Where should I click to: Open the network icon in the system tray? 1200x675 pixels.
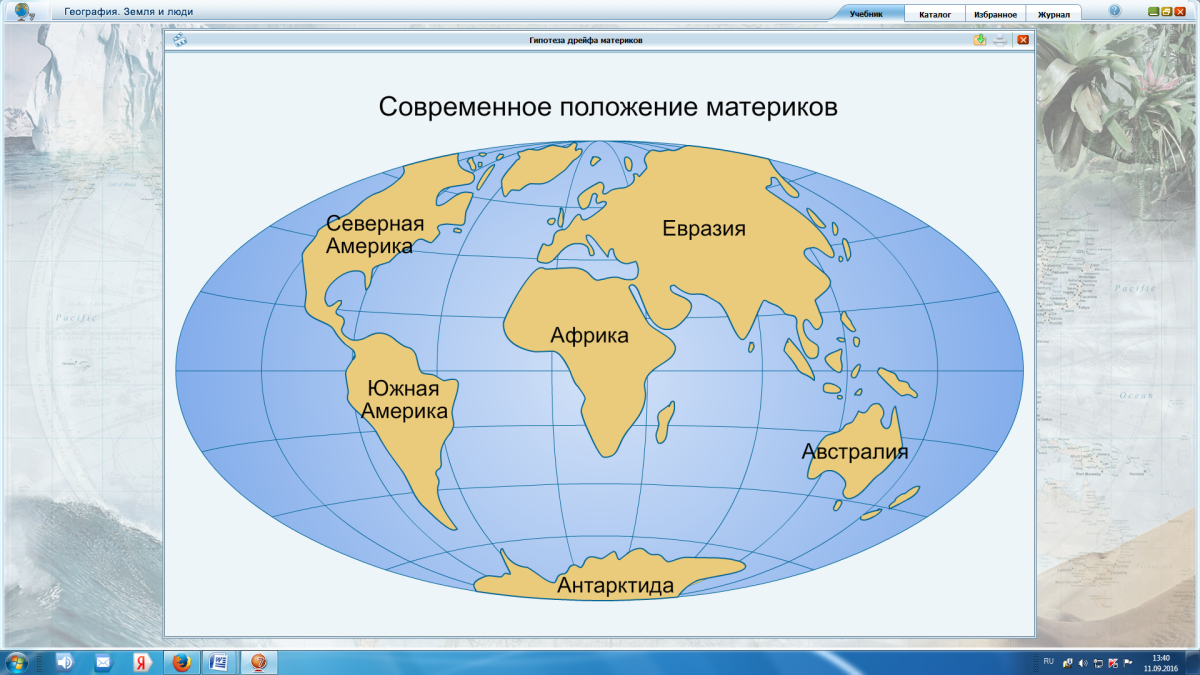[1097, 665]
